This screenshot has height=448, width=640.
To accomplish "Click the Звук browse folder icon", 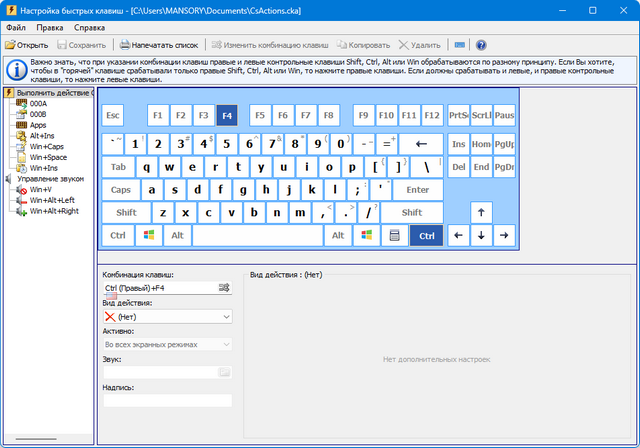I will (x=224, y=372).
